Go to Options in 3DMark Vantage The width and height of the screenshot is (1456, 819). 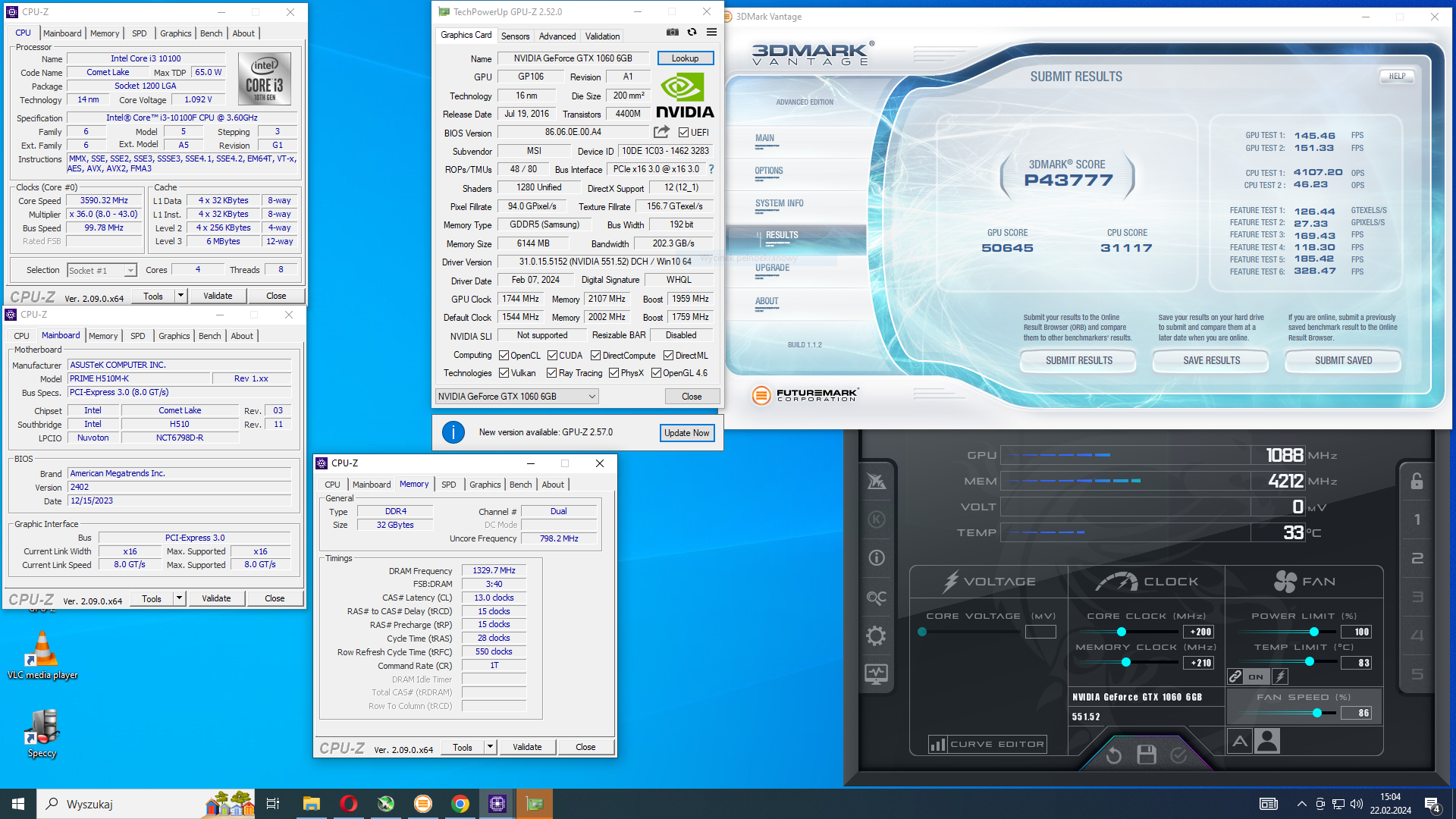click(768, 171)
